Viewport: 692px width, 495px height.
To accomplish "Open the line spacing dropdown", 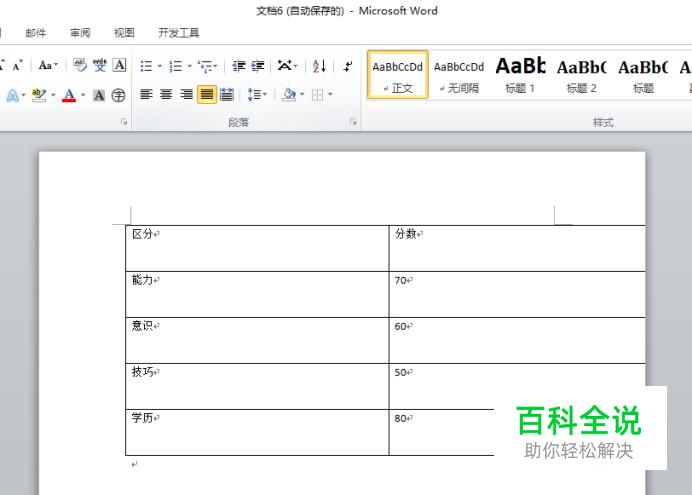I will (256, 95).
